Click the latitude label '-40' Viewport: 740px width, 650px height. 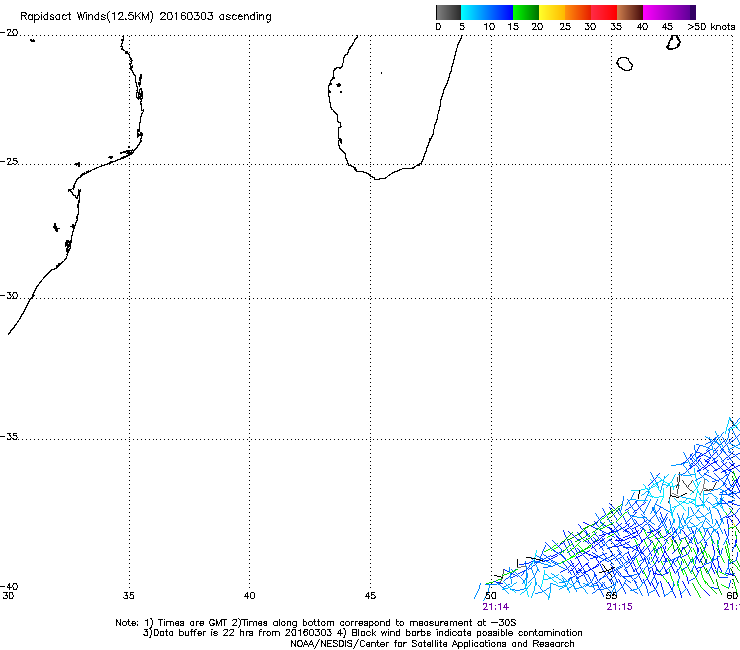[x=9, y=586]
